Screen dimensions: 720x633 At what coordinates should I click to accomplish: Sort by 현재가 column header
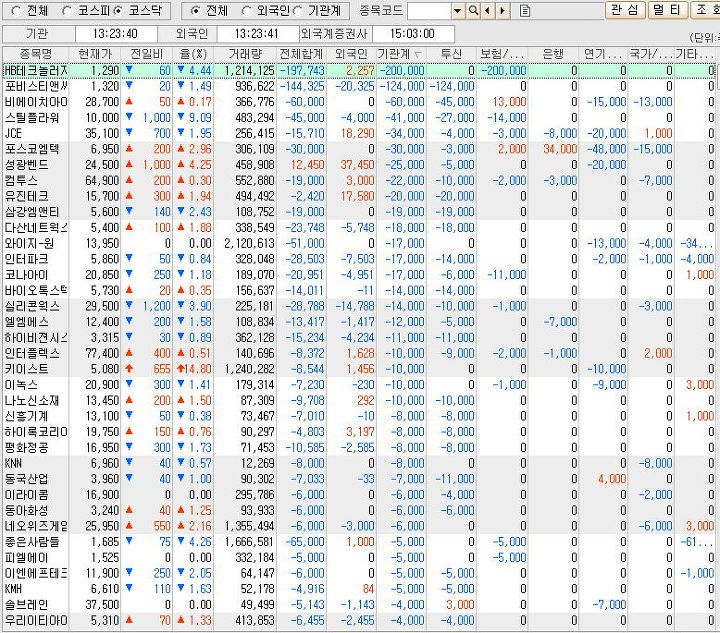[95, 54]
